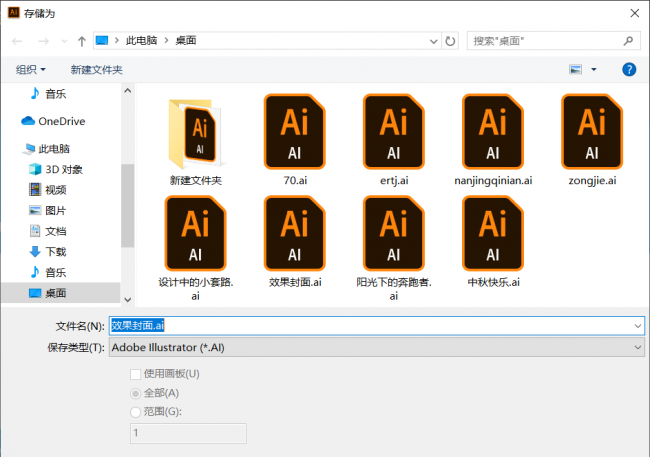Click the range number field

(x=188, y=433)
